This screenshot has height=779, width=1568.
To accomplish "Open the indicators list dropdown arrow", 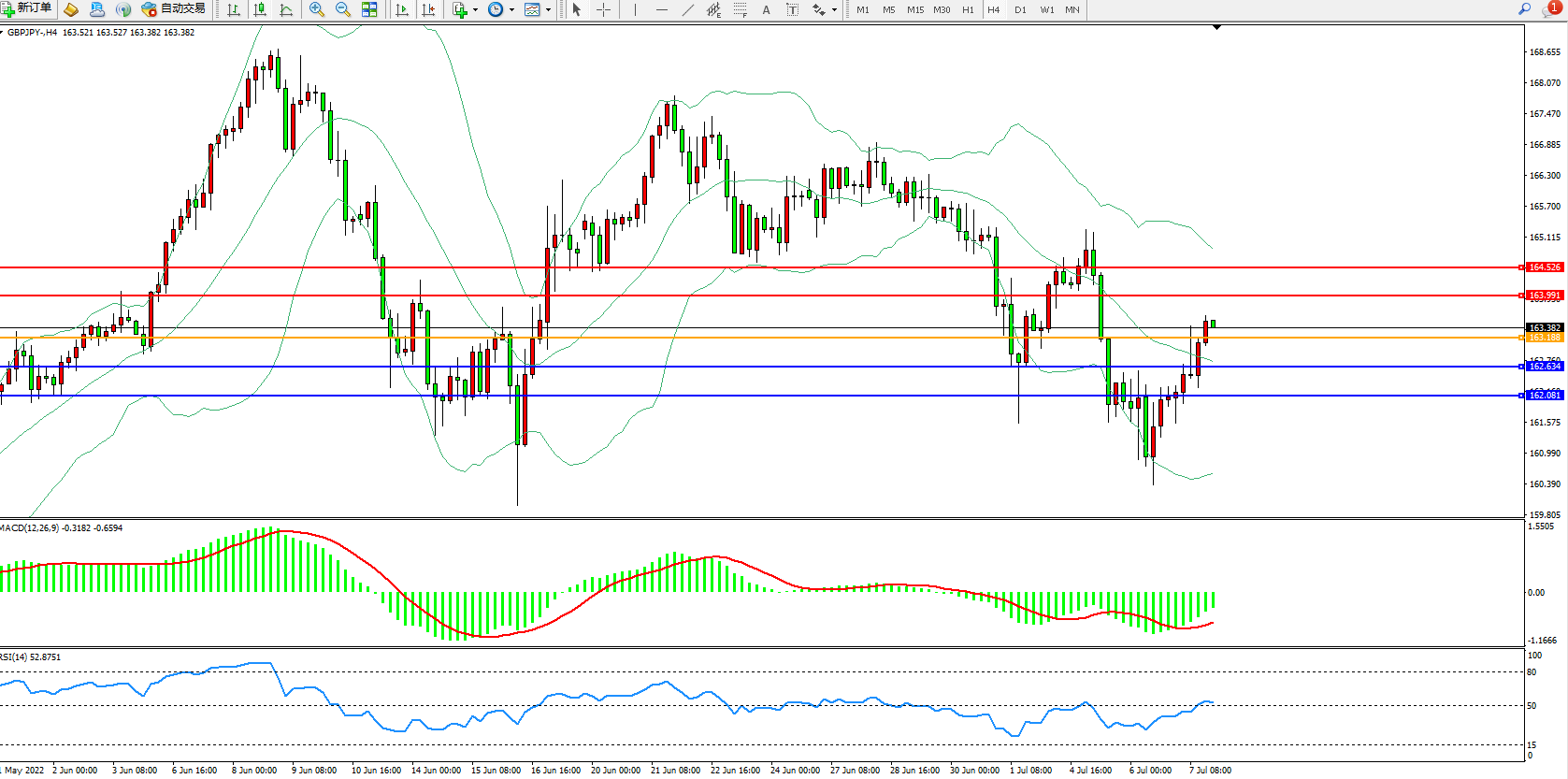I will [x=476, y=9].
